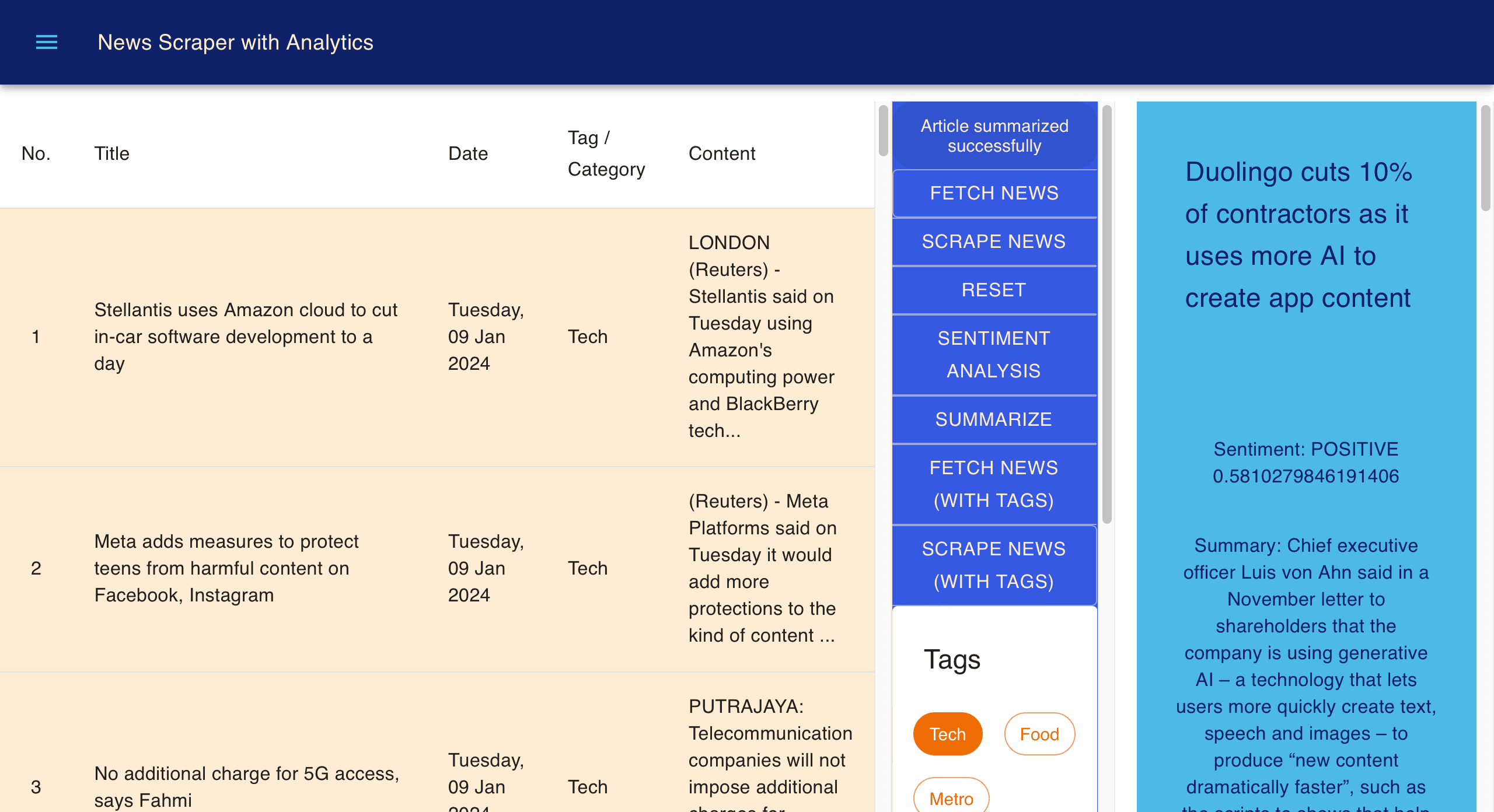Click the Content column header
Screen dimensions: 1494x812
click(722, 153)
